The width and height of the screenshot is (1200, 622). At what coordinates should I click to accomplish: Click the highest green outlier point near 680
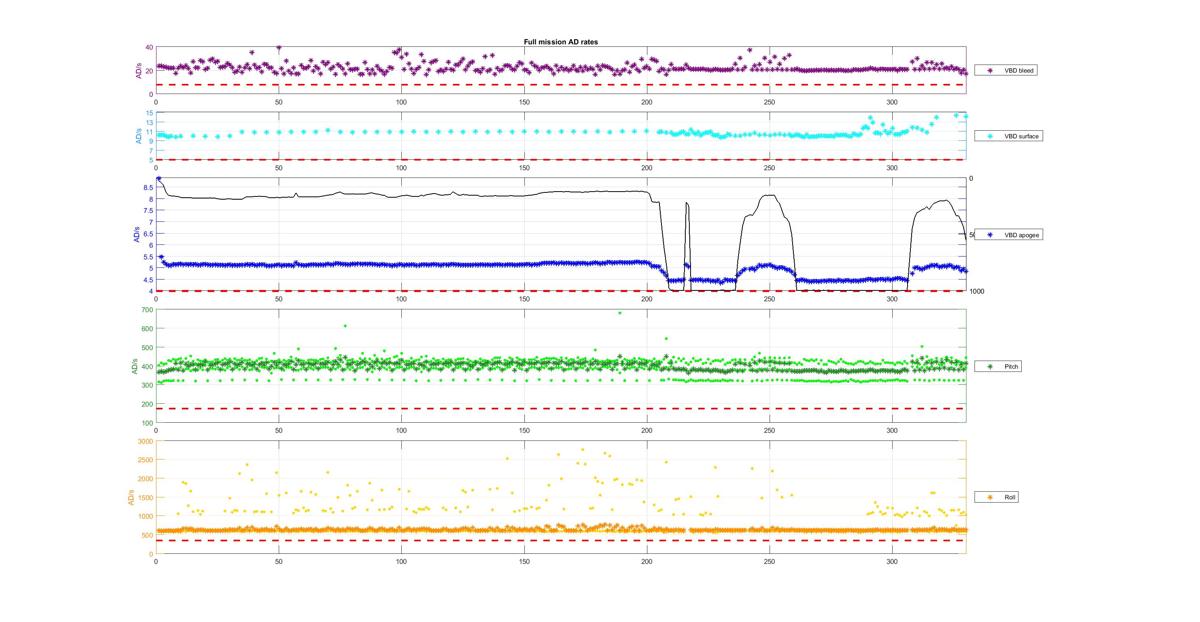tap(619, 313)
